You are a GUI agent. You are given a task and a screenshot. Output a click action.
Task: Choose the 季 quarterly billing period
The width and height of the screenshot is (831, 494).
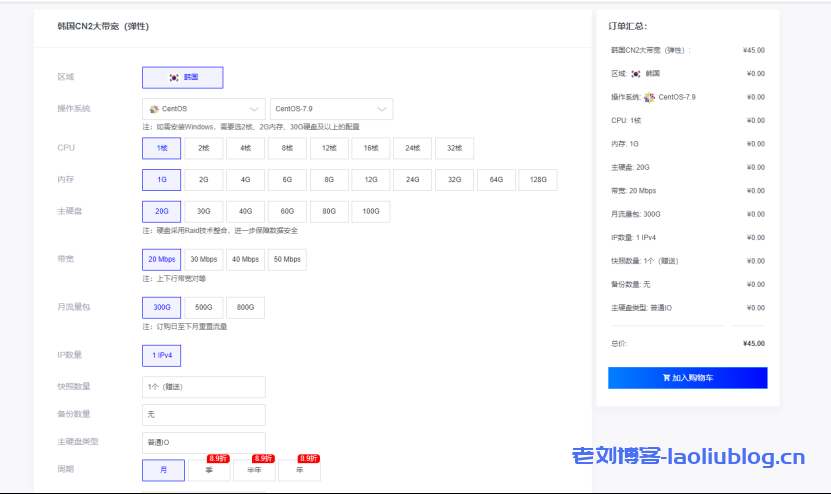(209, 470)
